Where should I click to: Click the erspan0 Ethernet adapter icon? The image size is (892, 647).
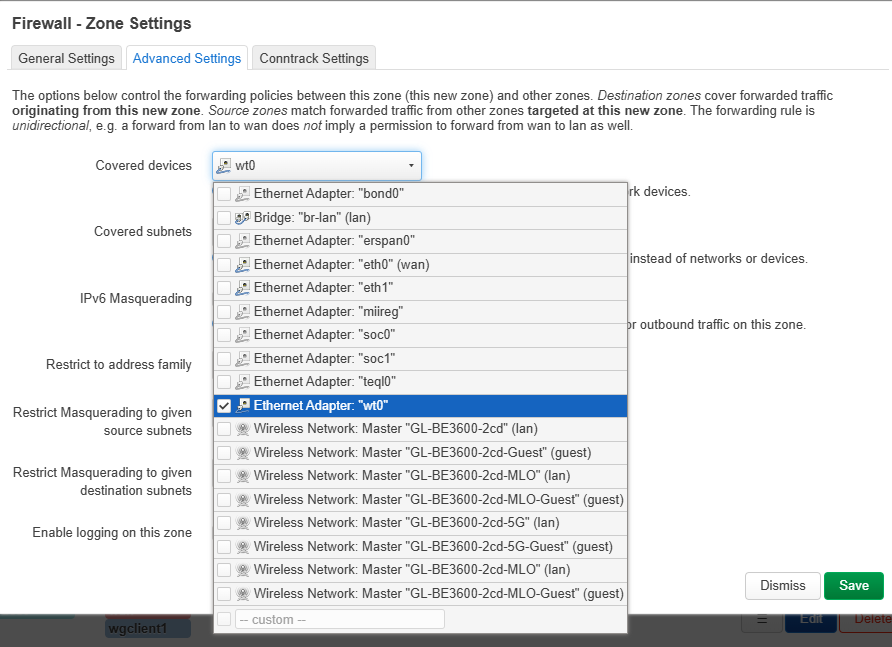(x=242, y=241)
